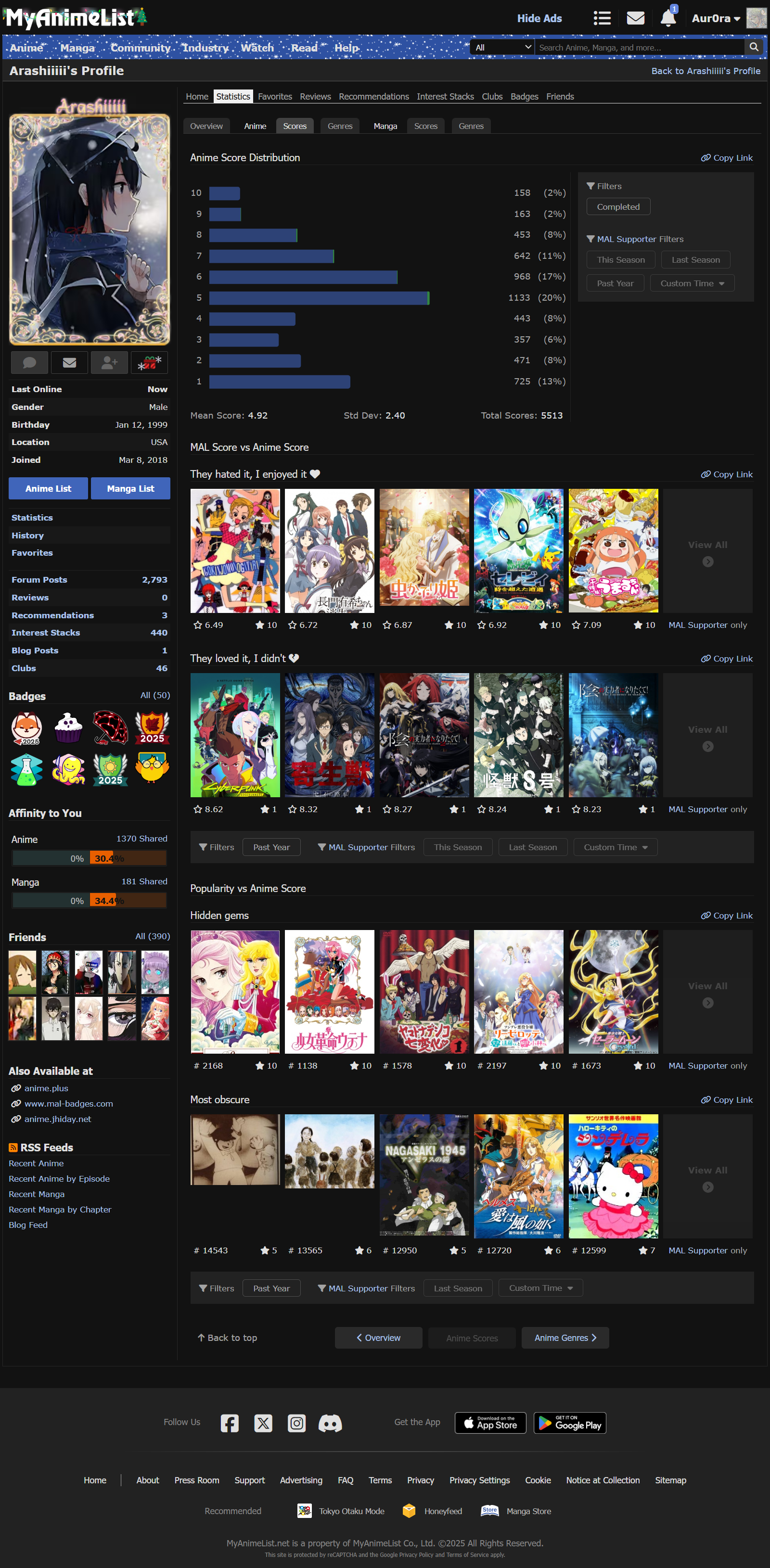Click the fox 2025 badge

click(27, 728)
